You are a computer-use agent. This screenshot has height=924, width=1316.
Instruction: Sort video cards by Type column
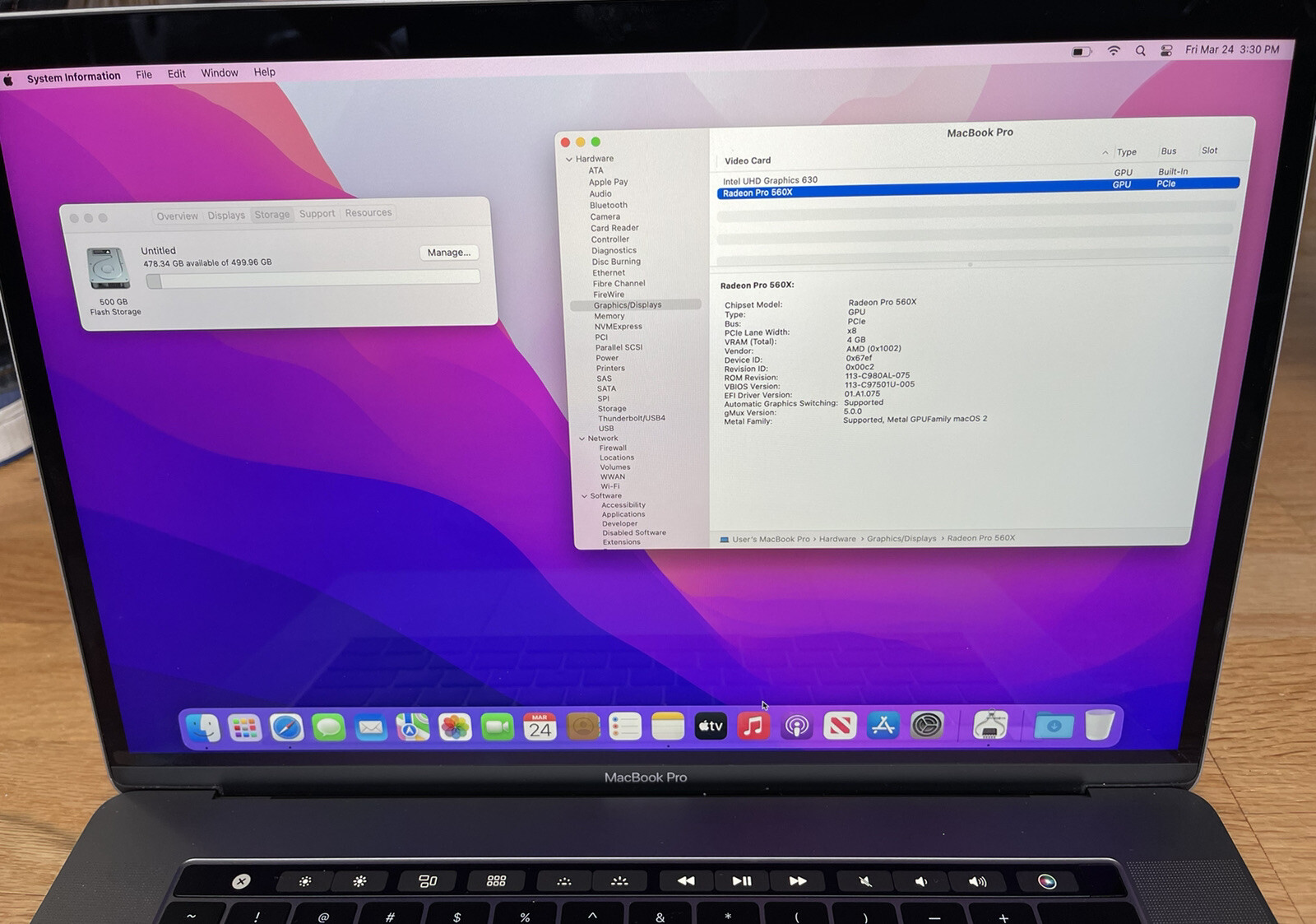point(1127,152)
